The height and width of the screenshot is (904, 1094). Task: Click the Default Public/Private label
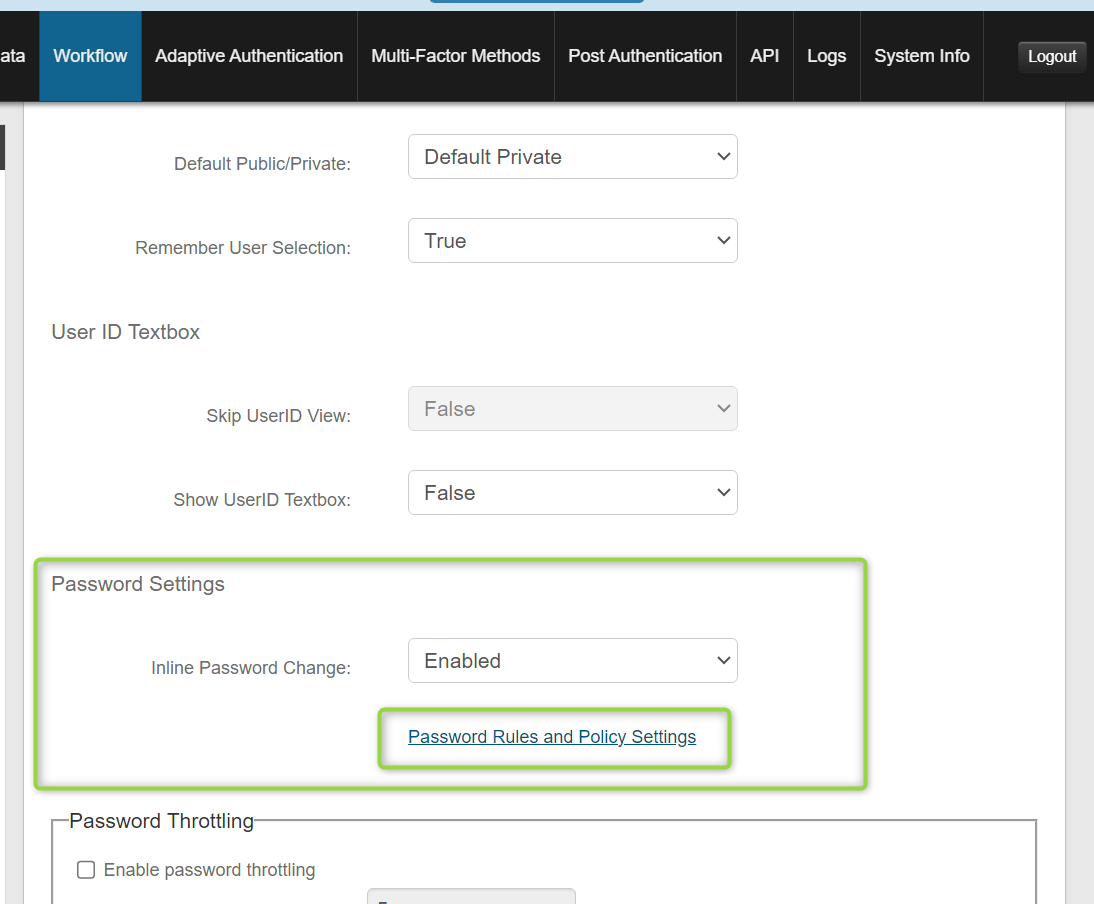[x=262, y=164]
